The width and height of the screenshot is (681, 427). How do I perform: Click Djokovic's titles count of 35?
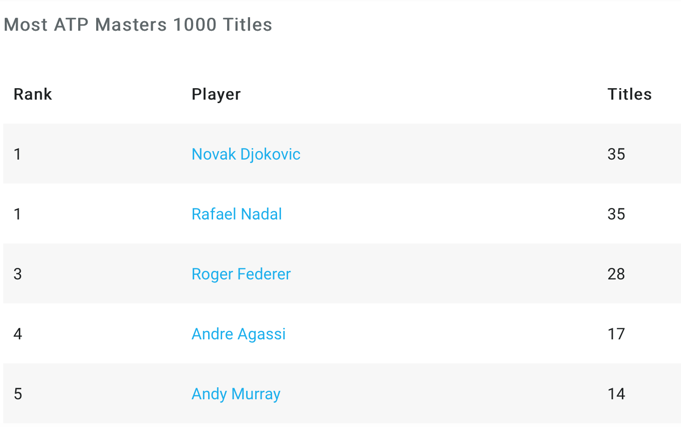[x=616, y=154]
